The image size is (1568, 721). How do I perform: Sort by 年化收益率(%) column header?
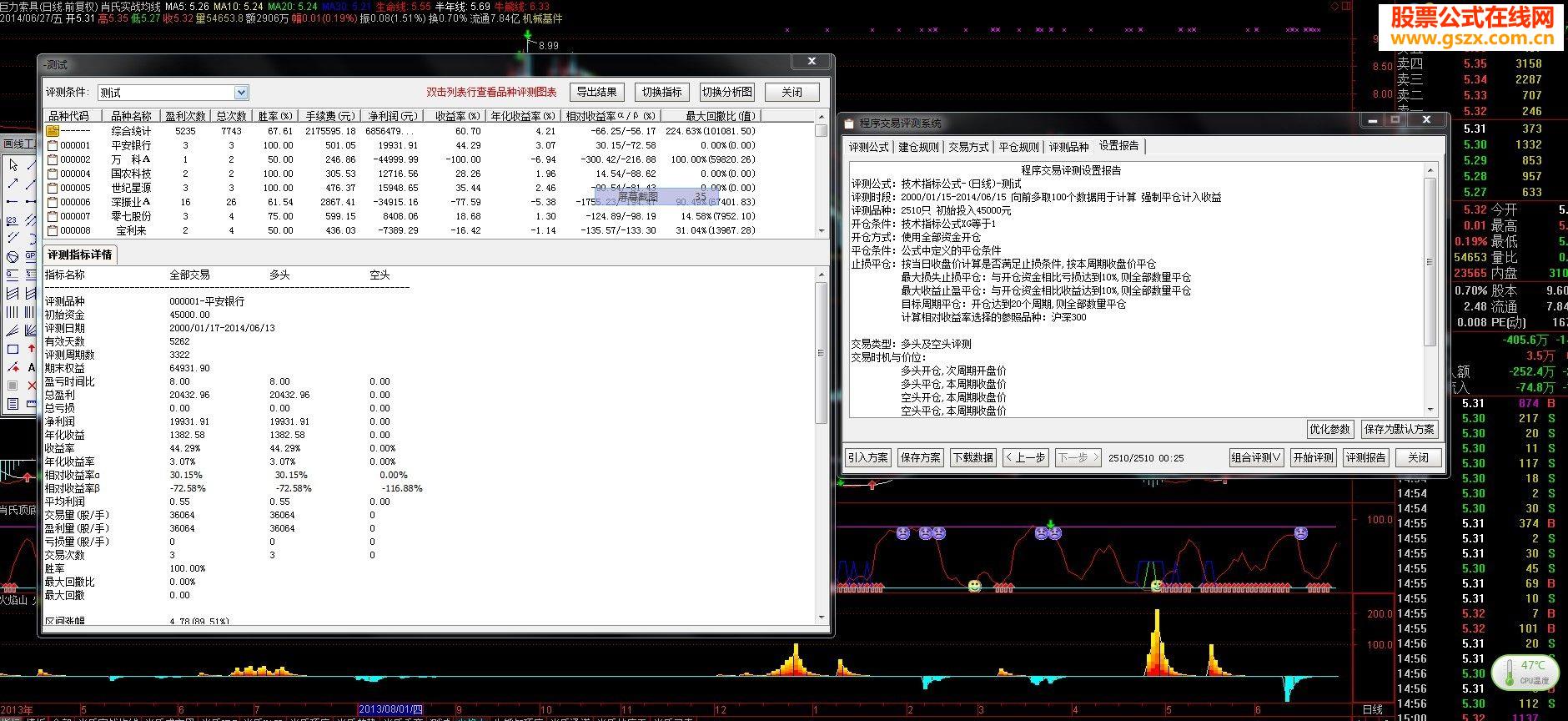tap(522, 116)
